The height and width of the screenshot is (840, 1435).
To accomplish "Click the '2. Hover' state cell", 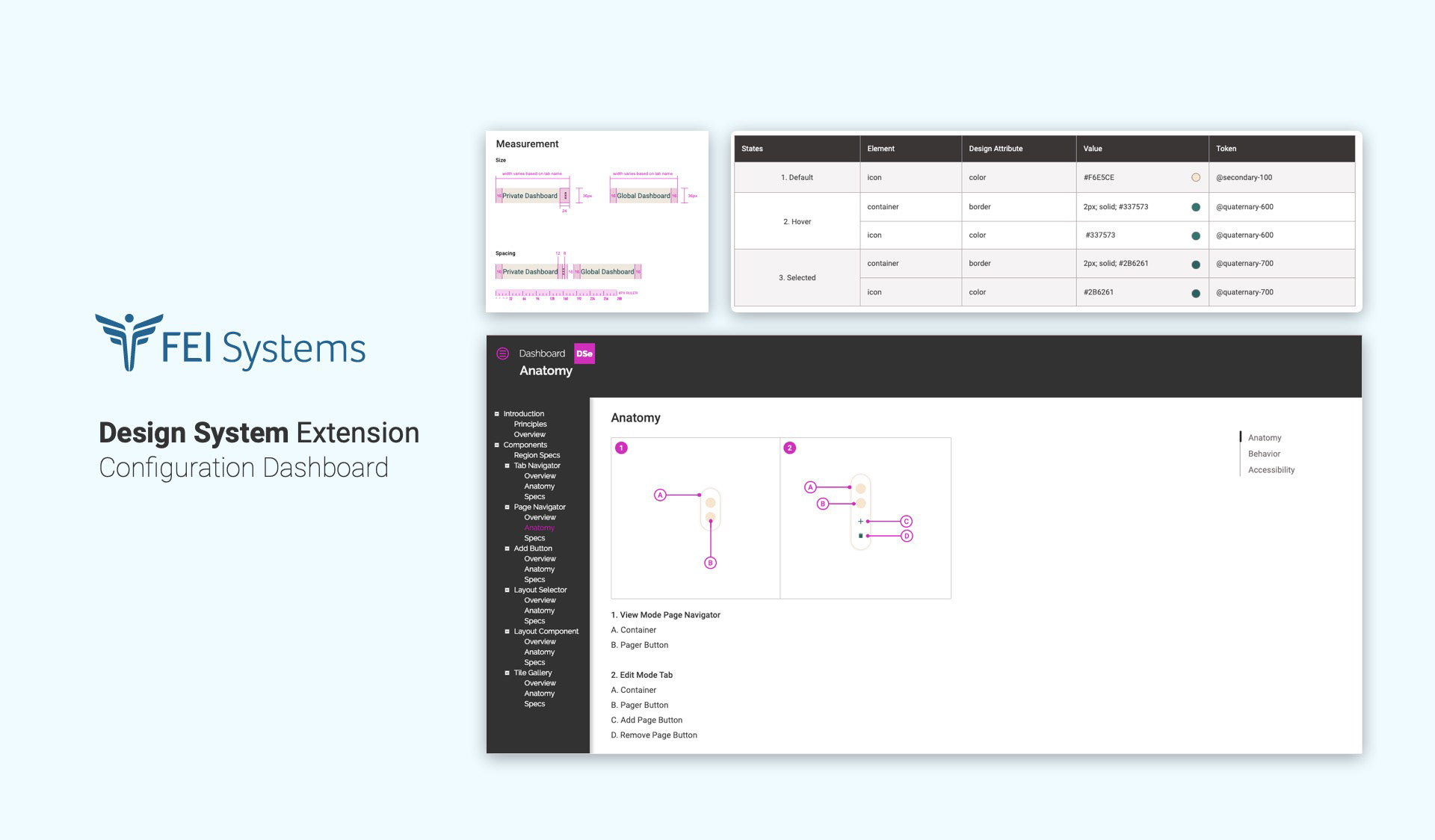I will tap(797, 221).
